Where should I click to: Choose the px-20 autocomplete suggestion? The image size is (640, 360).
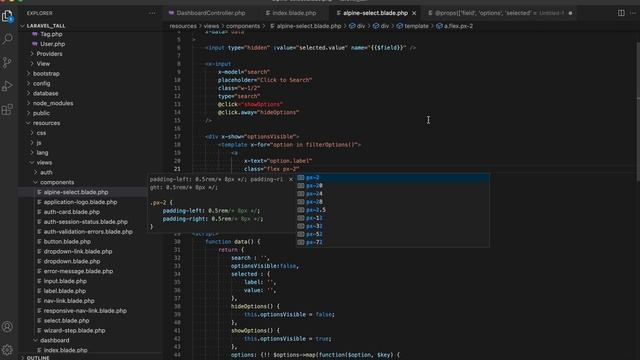(393, 186)
